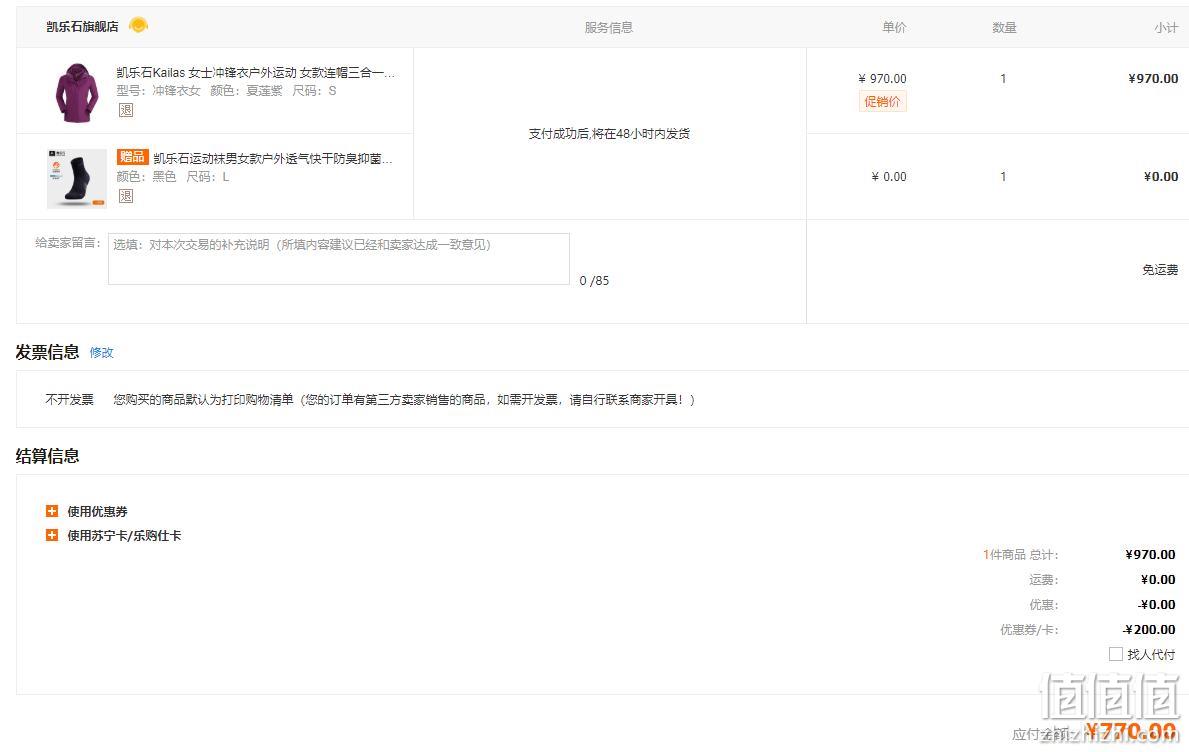Select the ¥0.00 subtotal for the socks
The image size is (1189, 752).
[x=1161, y=177]
